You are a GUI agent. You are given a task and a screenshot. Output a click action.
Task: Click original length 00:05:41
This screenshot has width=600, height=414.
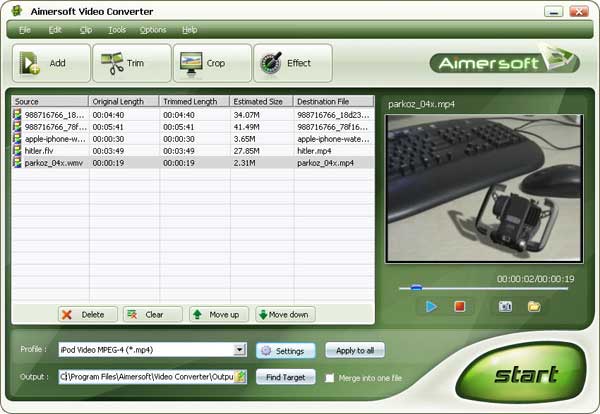108,127
